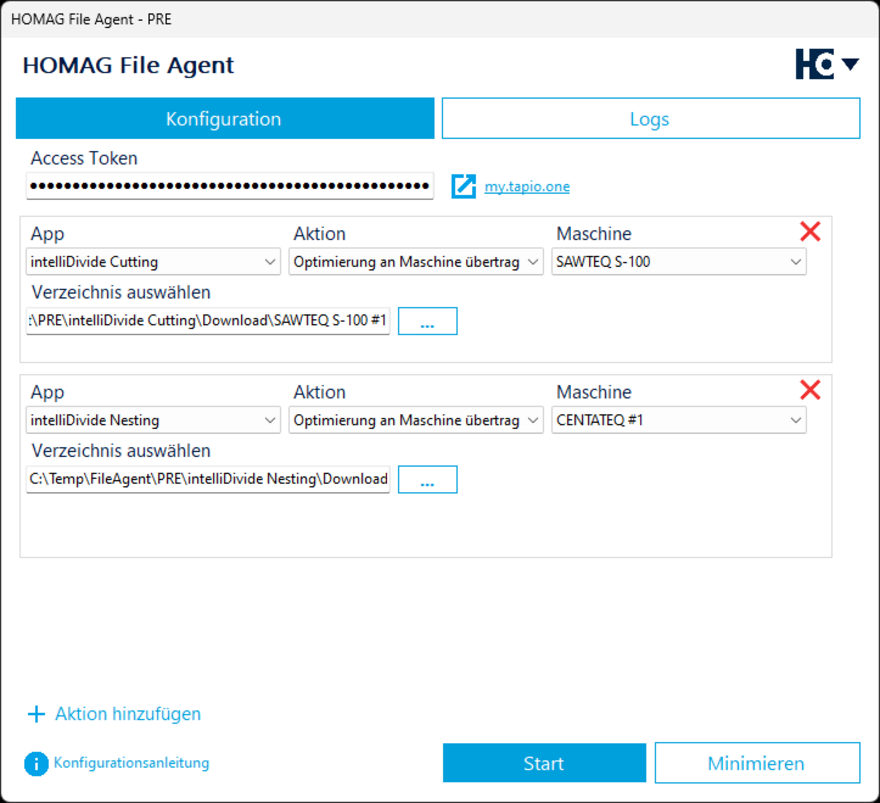880x803 pixels.
Task: Click the Start button
Action: click(544, 763)
